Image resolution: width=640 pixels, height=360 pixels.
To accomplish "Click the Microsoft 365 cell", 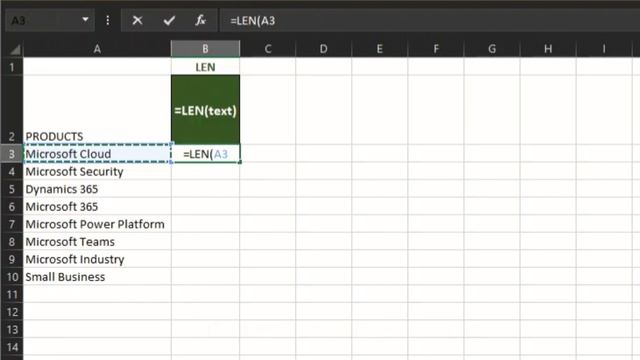I will 97,207.
